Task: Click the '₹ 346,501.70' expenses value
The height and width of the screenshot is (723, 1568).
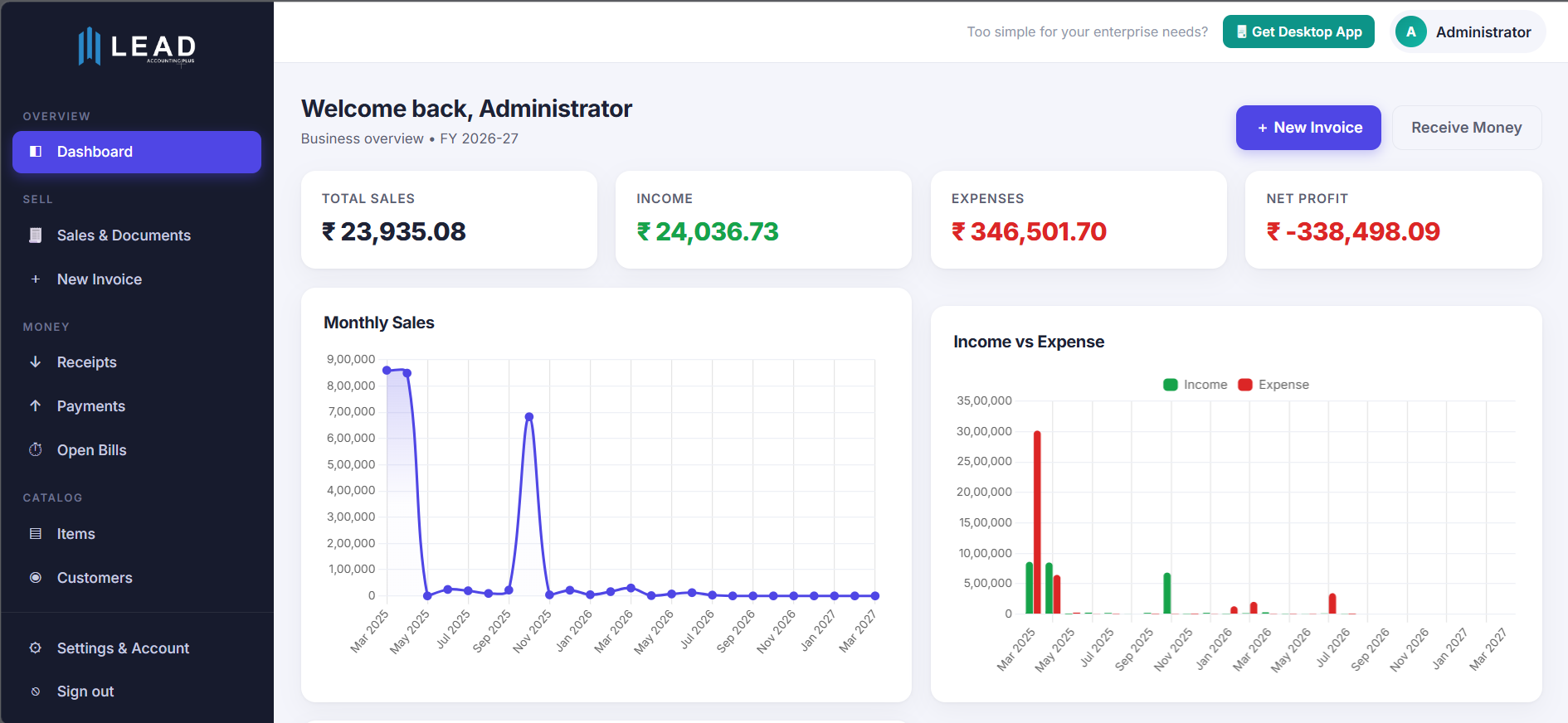Action: pos(1029,231)
